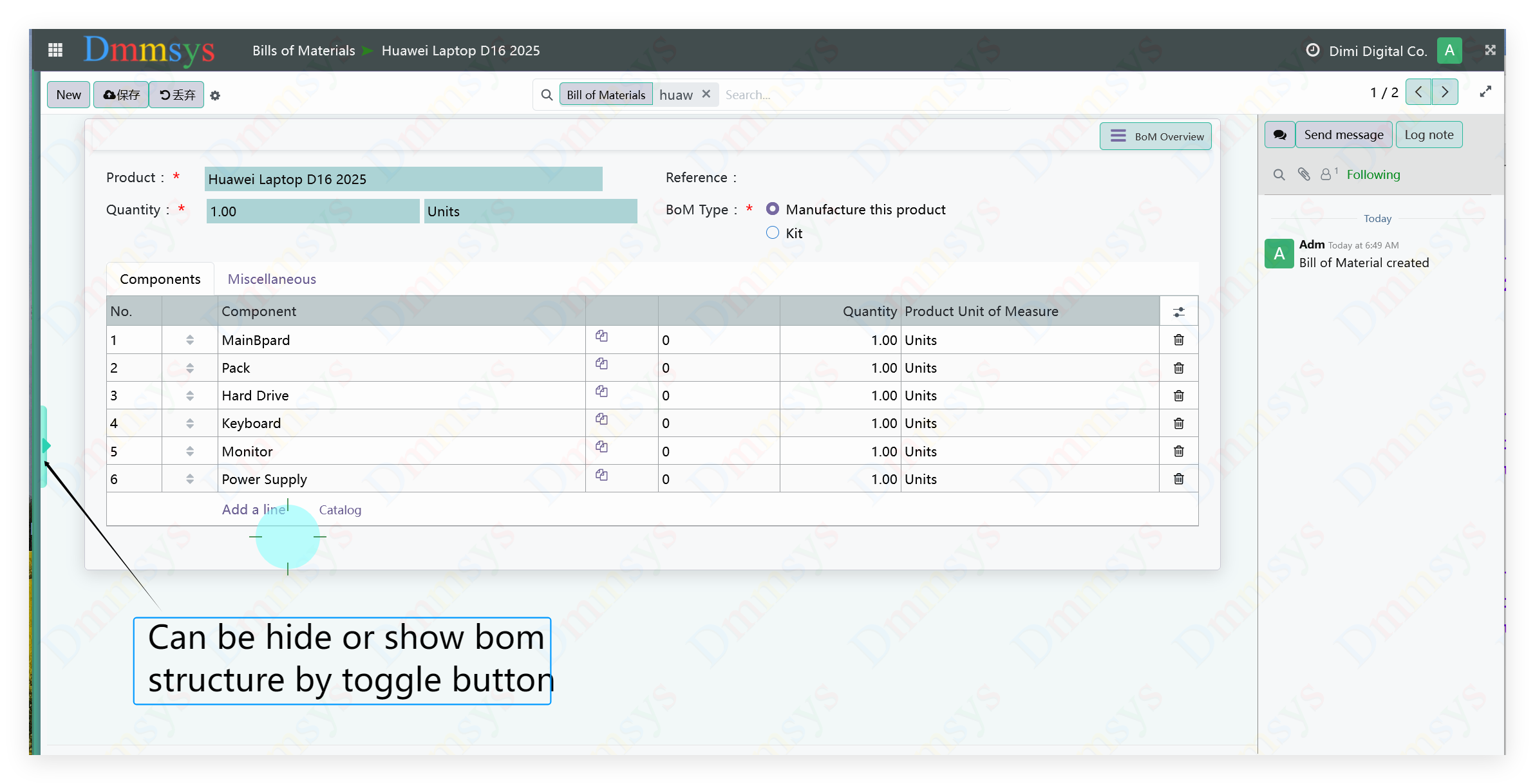The height and width of the screenshot is (784, 1535).
Task: Search messages in chatter
Action: coord(1279,174)
